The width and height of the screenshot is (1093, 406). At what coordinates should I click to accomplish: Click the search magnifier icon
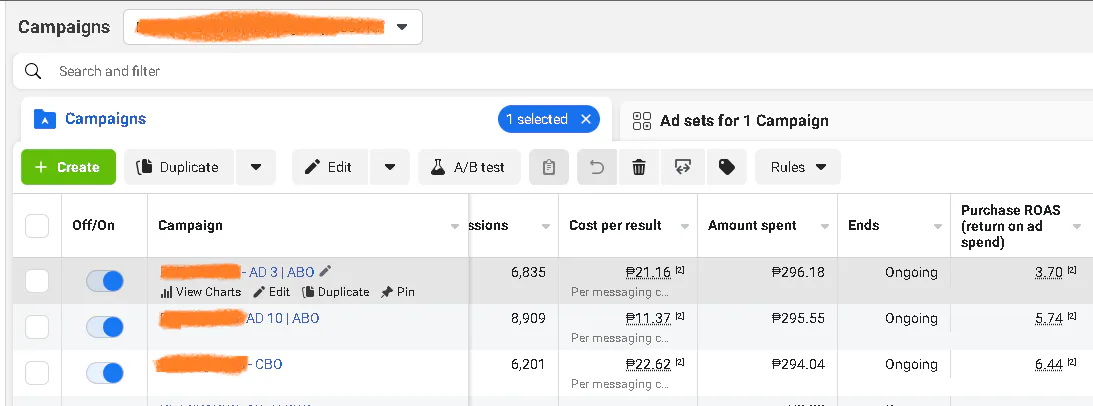(33, 71)
